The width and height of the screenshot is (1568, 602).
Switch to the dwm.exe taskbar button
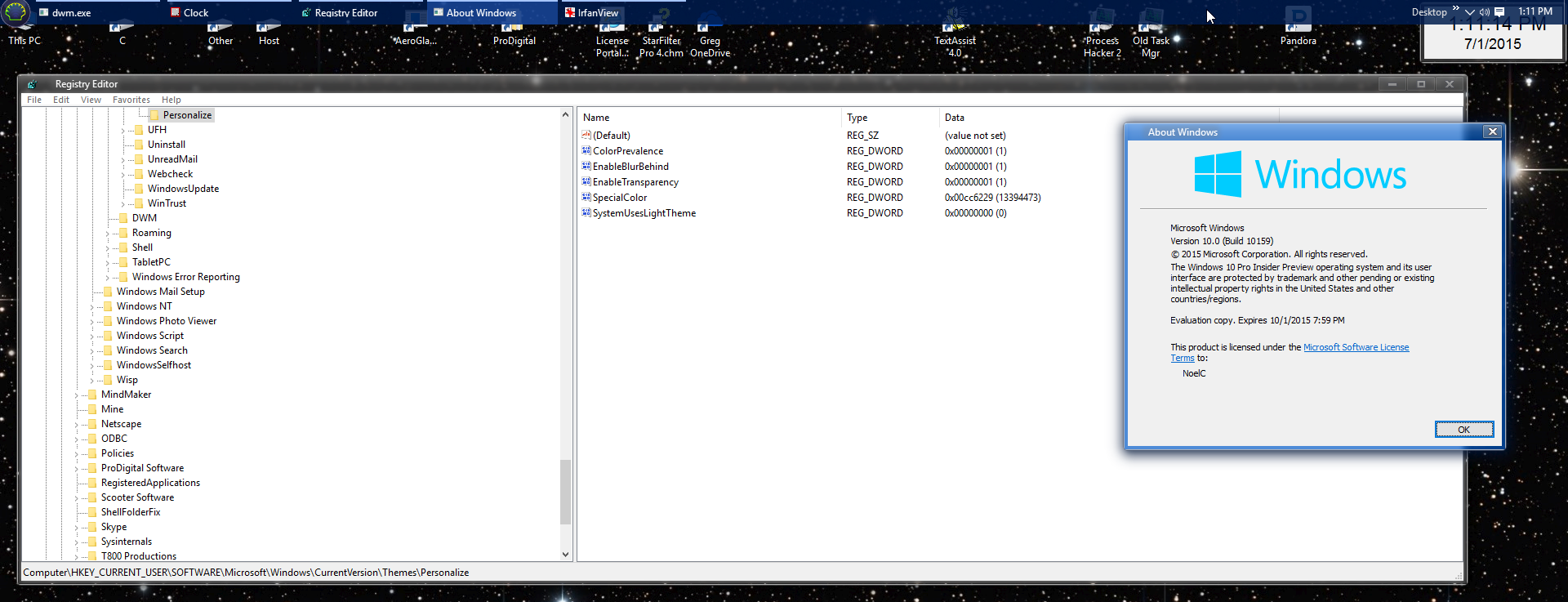(98, 12)
